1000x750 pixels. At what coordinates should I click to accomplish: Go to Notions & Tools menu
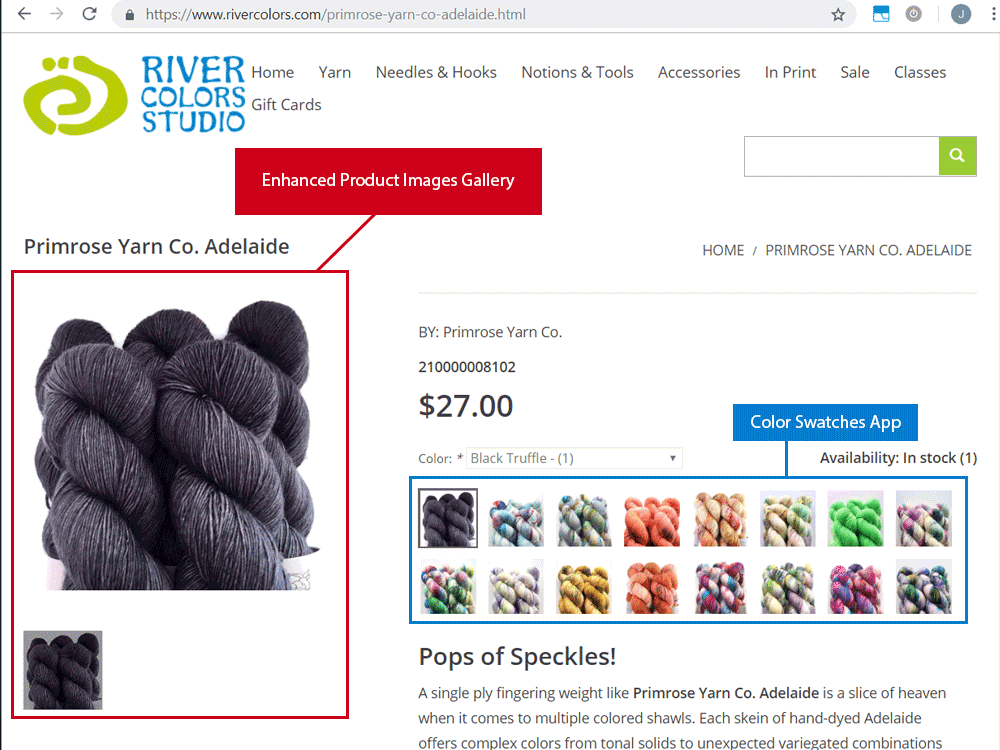click(x=577, y=73)
